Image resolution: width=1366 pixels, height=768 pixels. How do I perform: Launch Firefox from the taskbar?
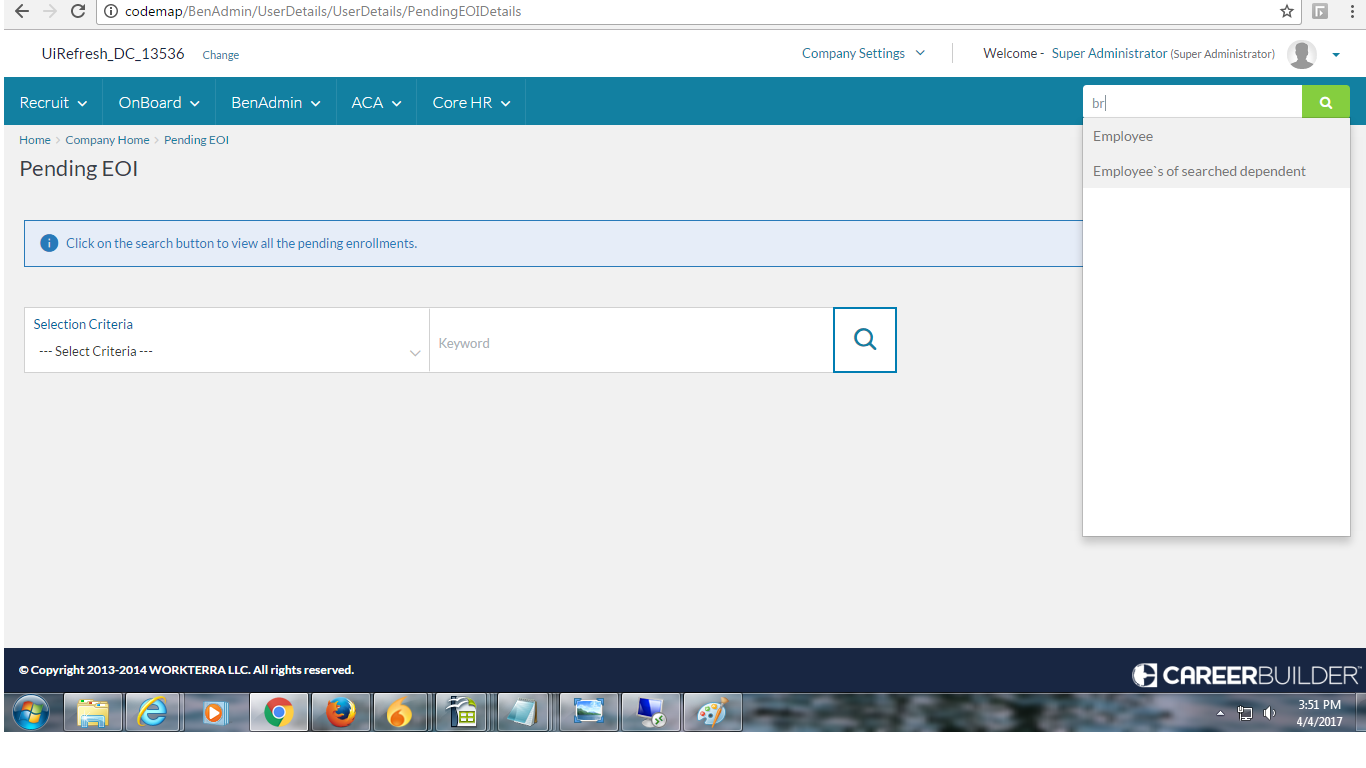pos(341,712)
